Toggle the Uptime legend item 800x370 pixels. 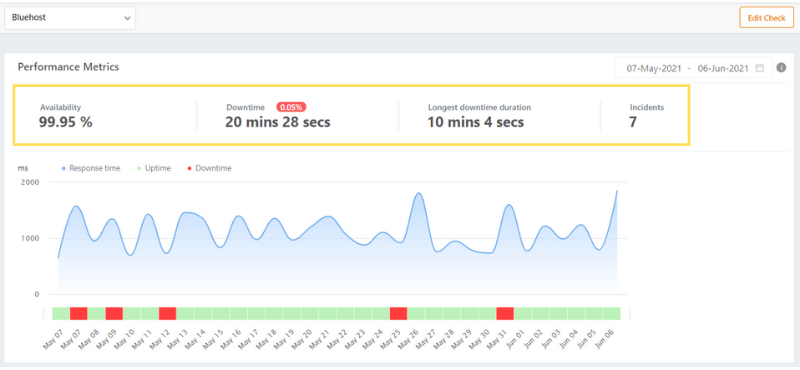tap(154, 168)
